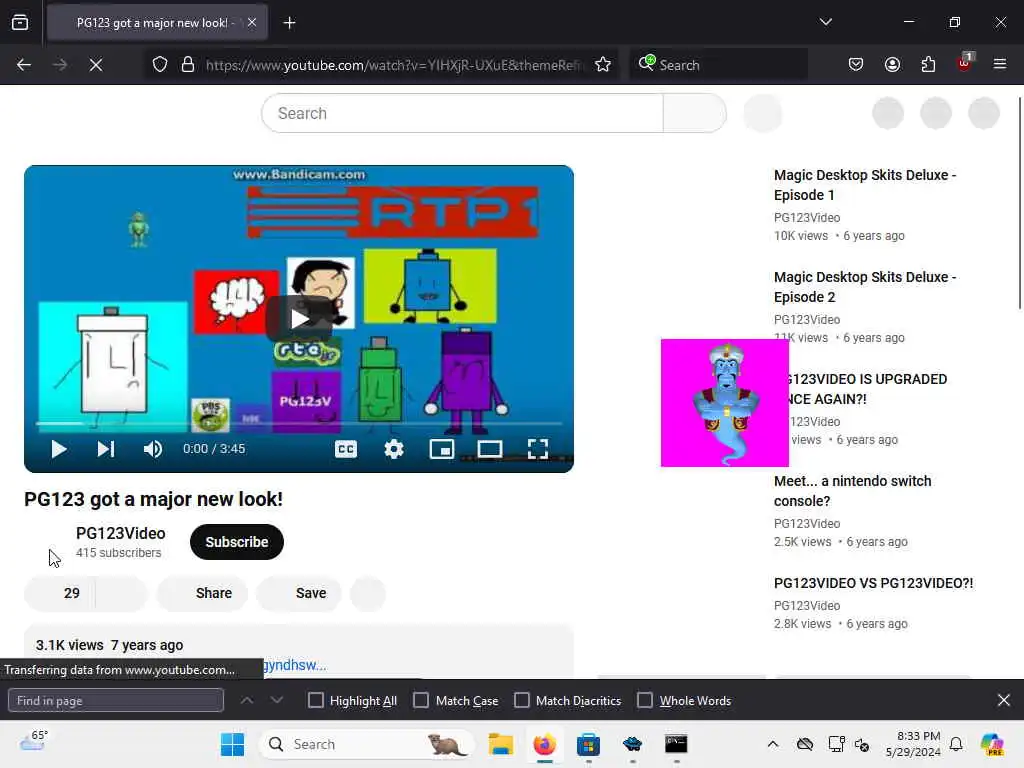
Task: Toggle closed captions on the video
Action: tap(345, 449)
